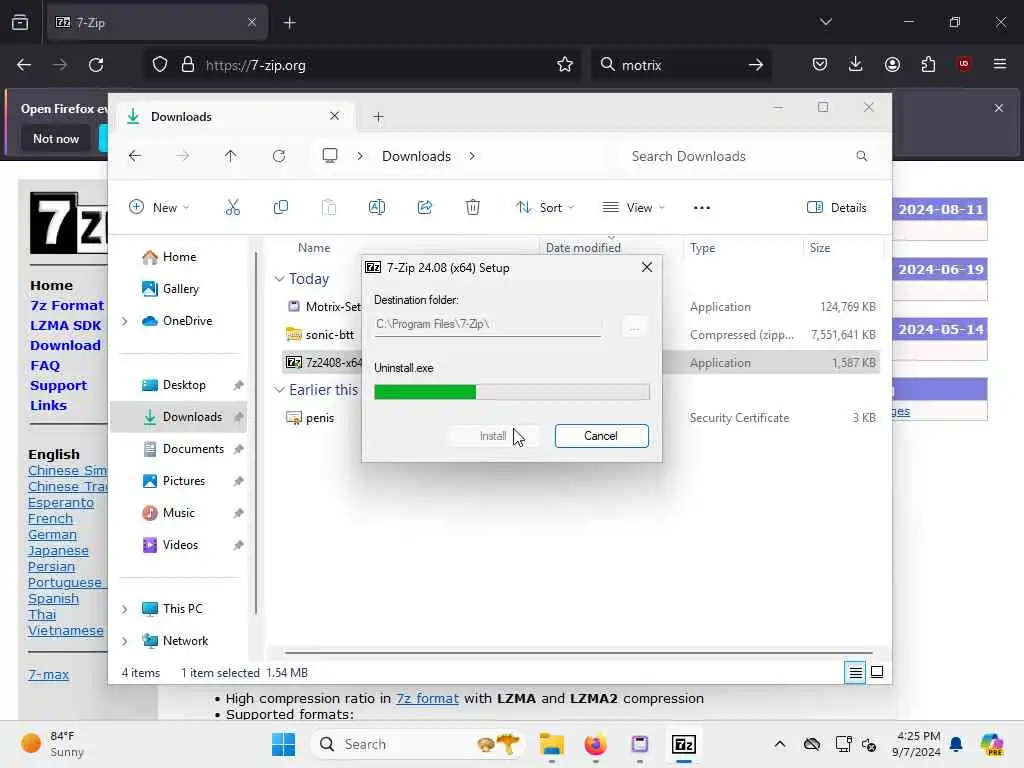The image size is (1024, 768).
Task: Switch to large thumbnails view in Explorer status bar
Action: pos(877,672)
